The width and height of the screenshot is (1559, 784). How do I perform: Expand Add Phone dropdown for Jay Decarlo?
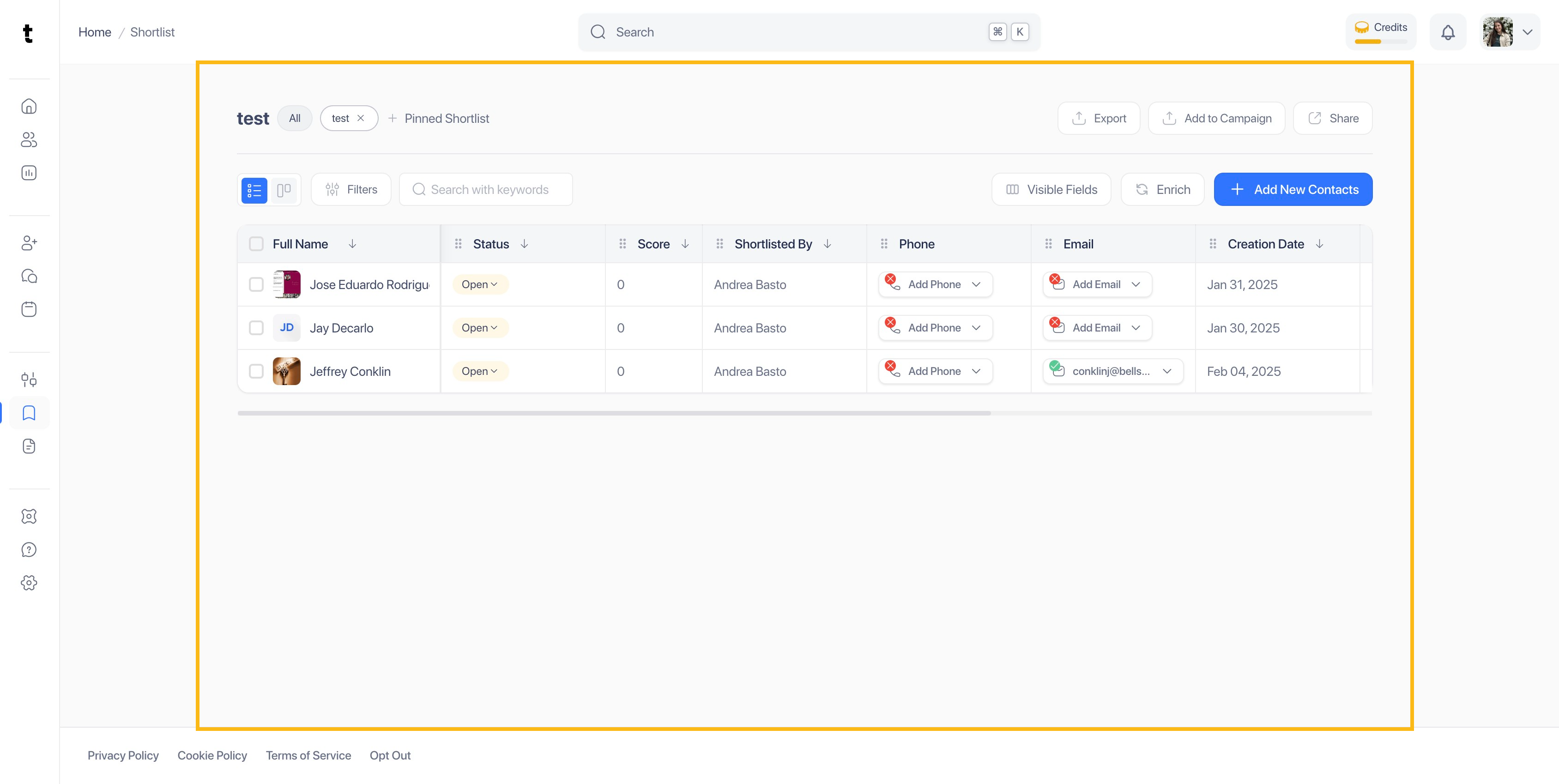[x=976, y=328]
